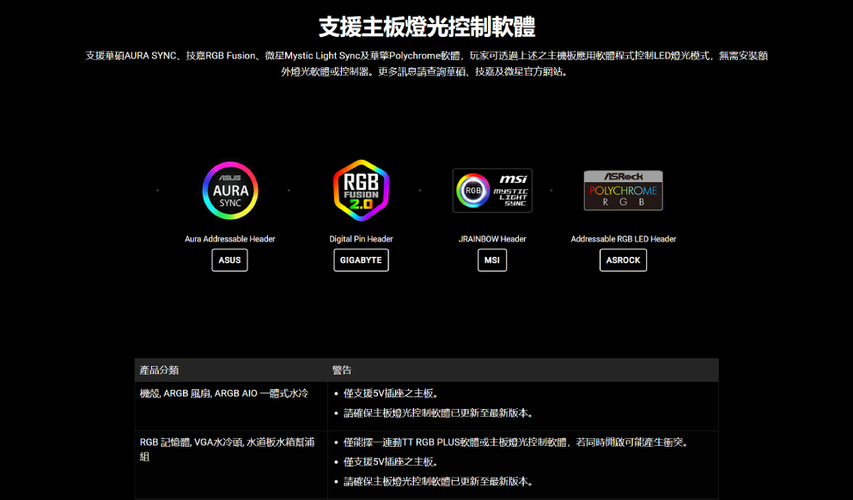The image size is (853, 500).
Task: Click the MSI Mystic Light Sync logo
Action: pyautogui.click(x=492, y=190)
